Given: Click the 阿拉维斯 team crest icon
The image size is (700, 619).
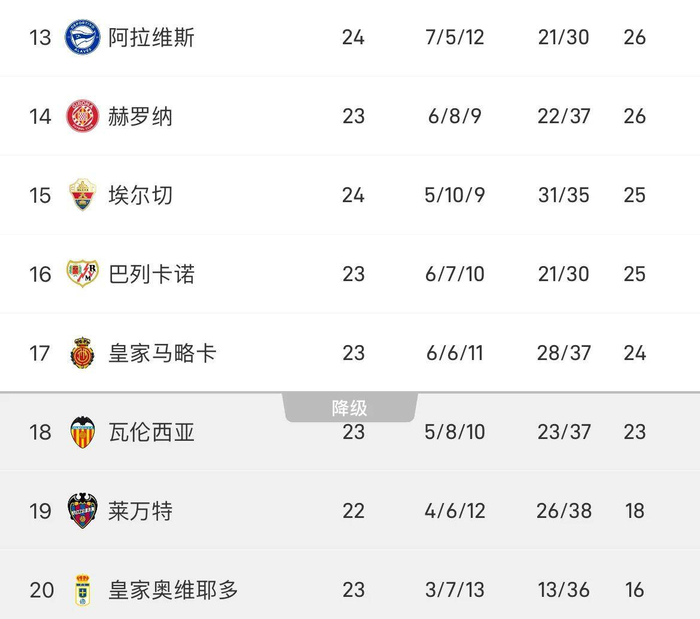Looking at the screenshot, I should tap(82, 38).
